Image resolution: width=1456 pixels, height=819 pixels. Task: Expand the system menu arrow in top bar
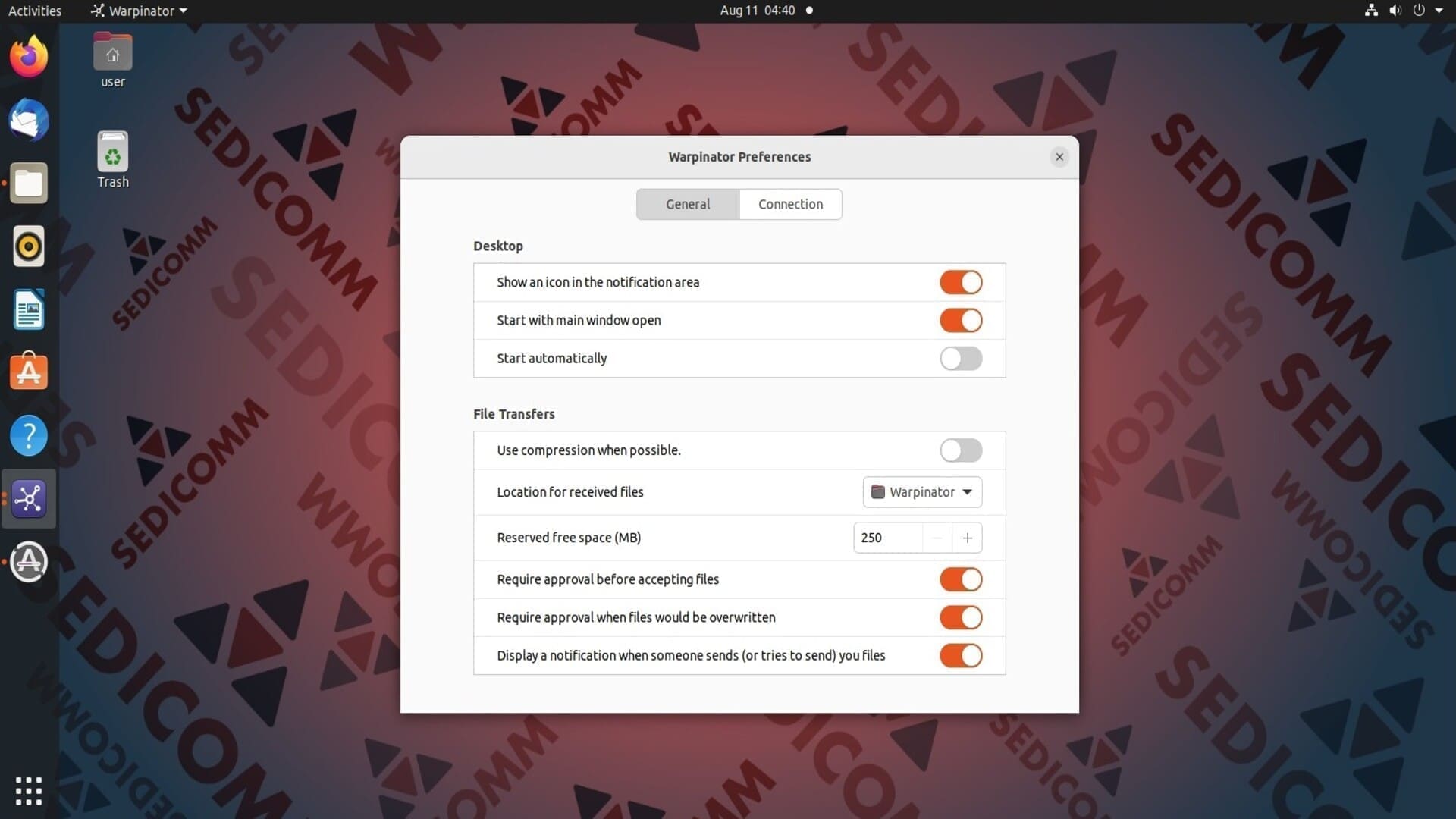point(1439,11)
